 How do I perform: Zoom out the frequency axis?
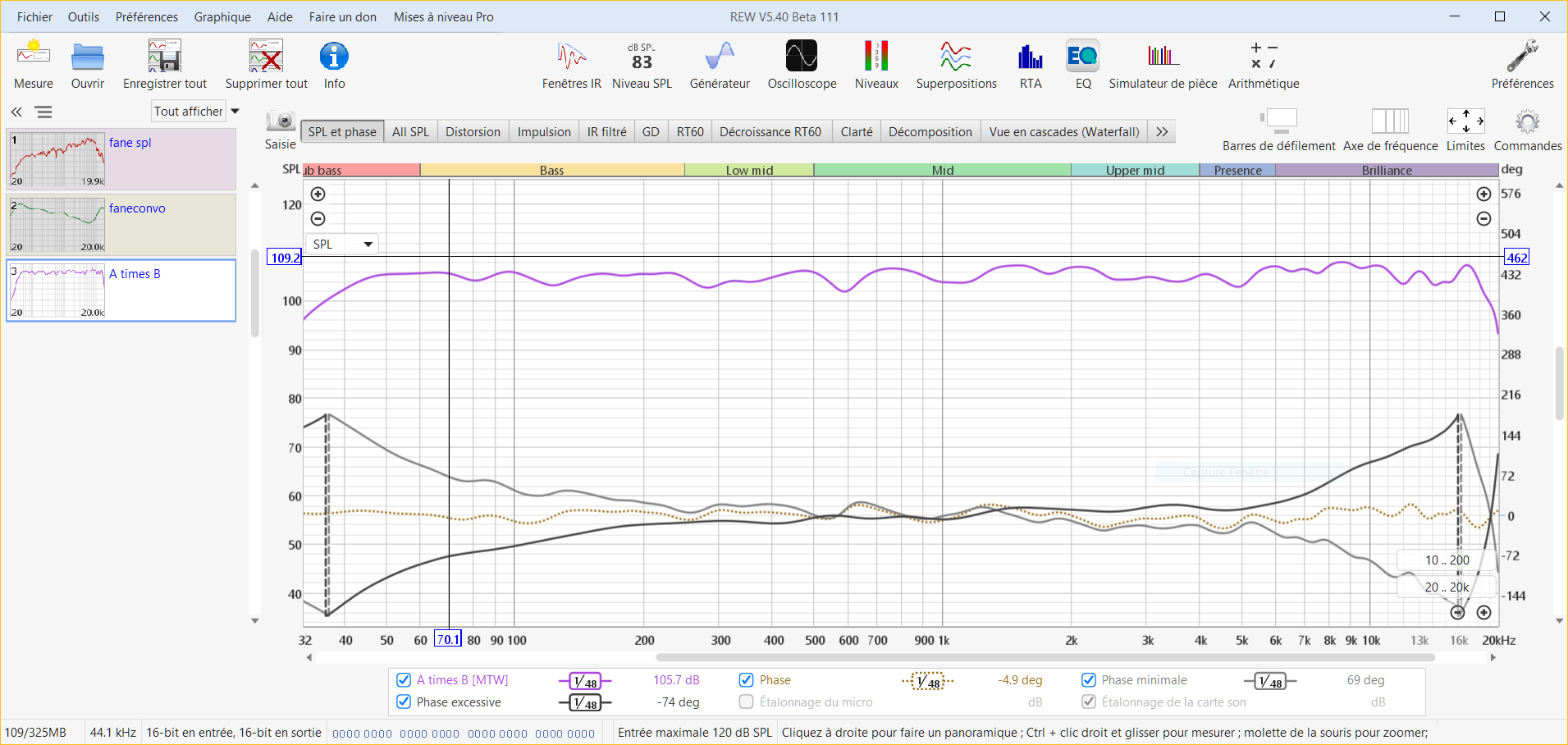point(1457,612)
